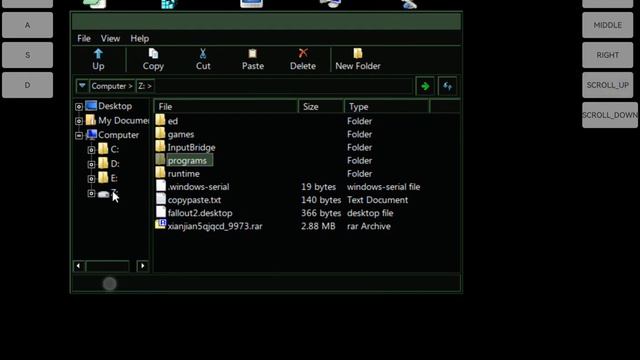Image resolution: width=640 pixels, height=360 pixels.
Task: Tap the SCROLL_DOWN overlay button
Action: (x=610, y=115)
